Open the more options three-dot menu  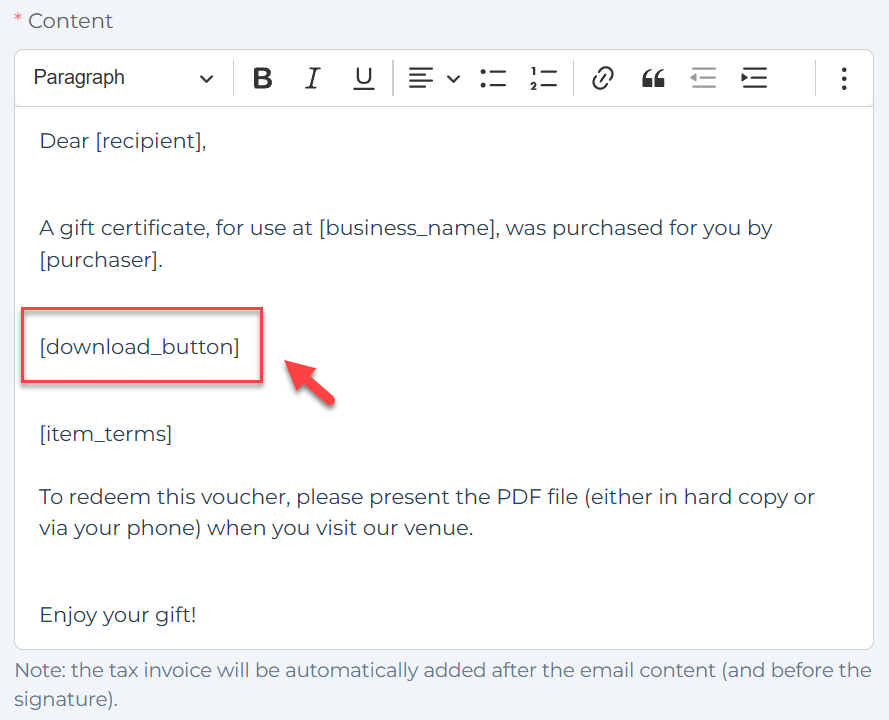[x=844, y=78]
